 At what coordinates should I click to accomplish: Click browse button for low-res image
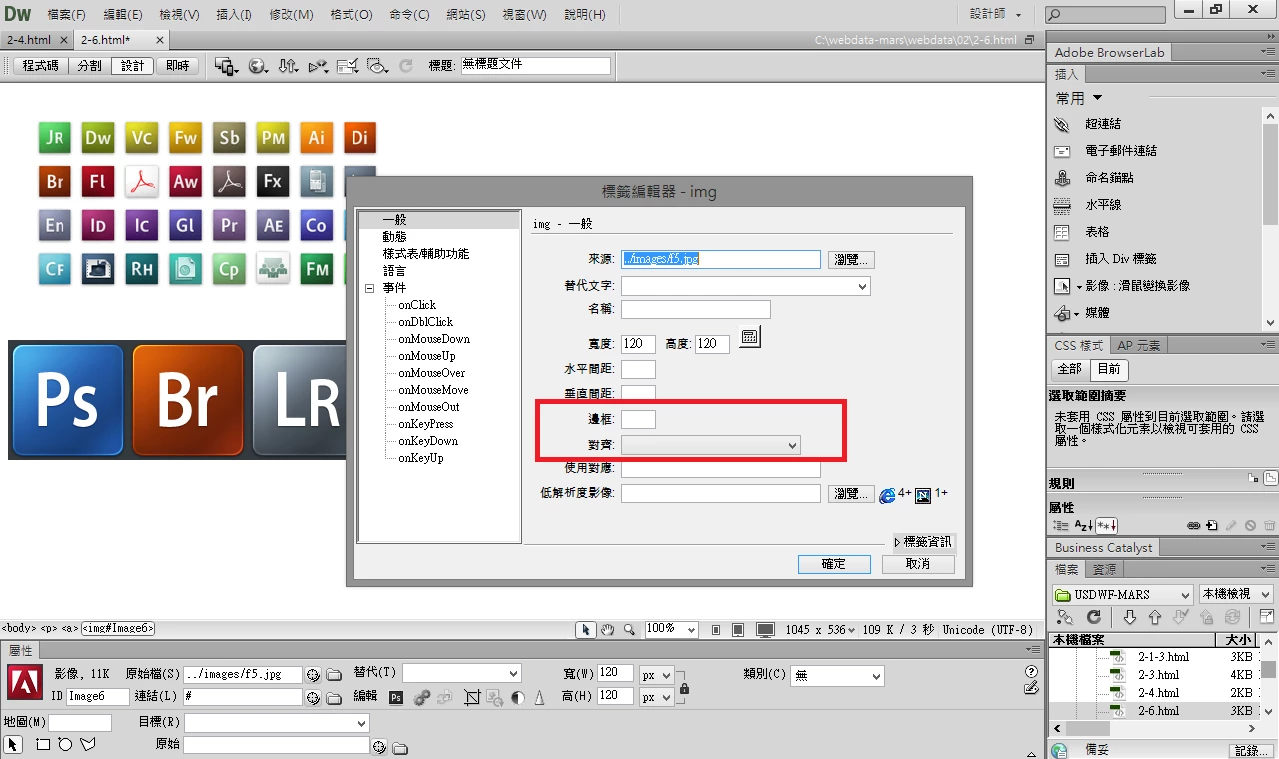851,493
